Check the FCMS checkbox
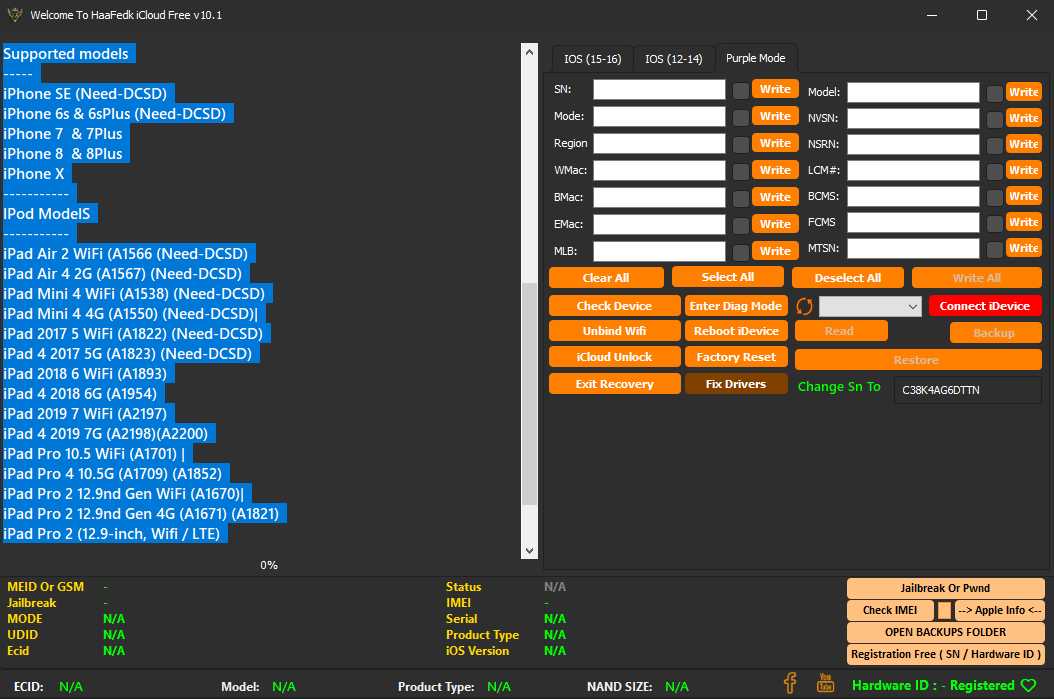Screen dimensions: 1054x699 (x=995, y=224)
